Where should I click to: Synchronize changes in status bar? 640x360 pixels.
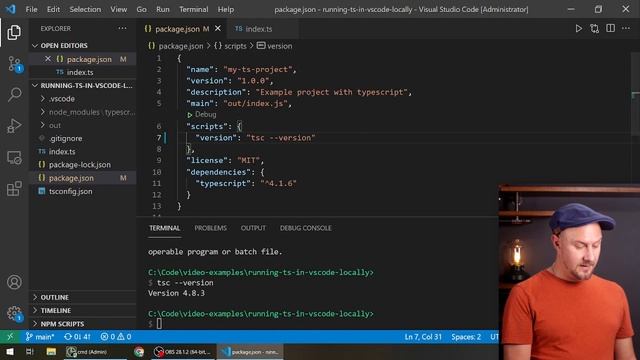(x=77, y=337)
